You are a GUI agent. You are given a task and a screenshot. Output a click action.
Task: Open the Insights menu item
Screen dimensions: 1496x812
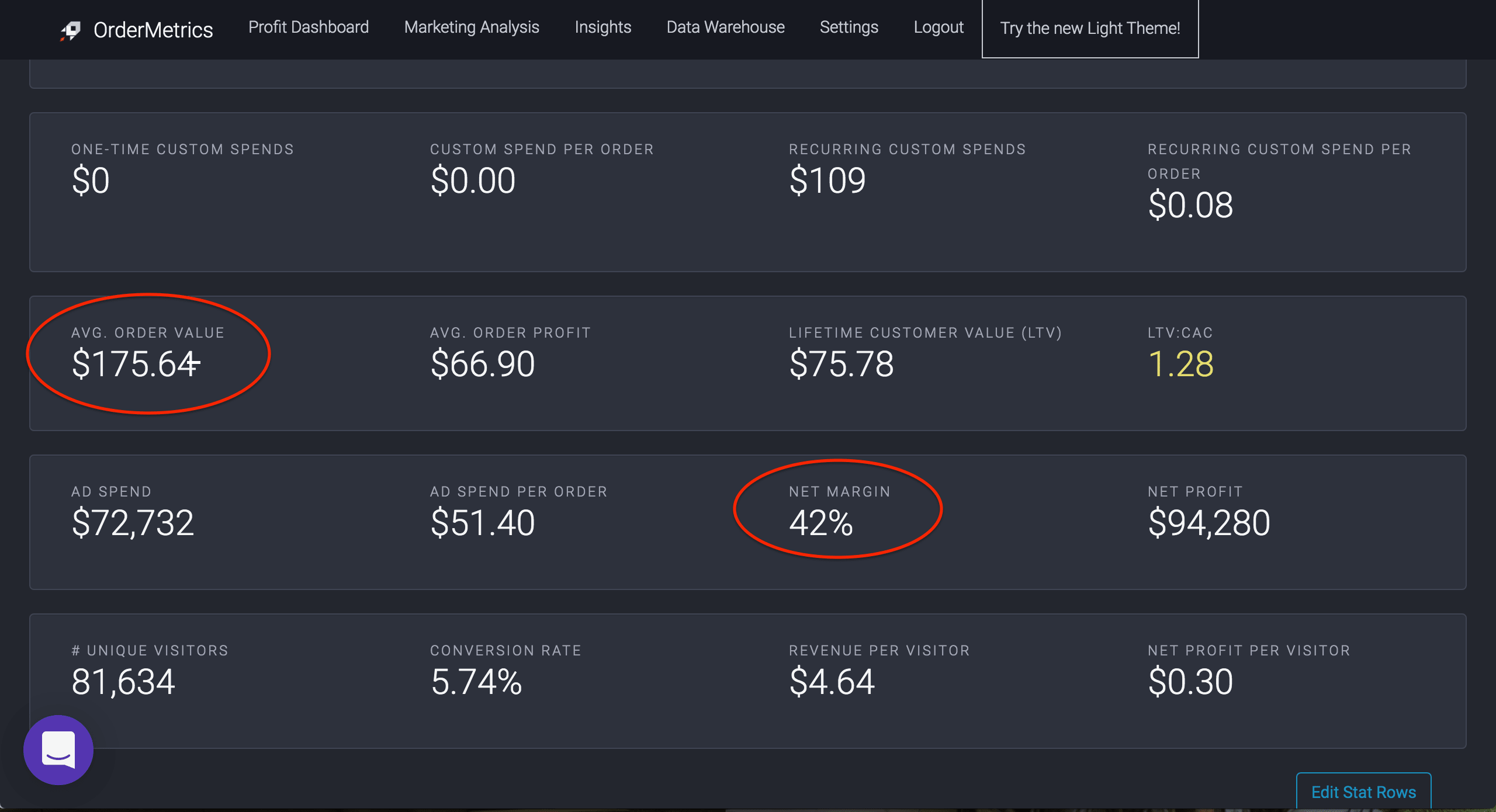point(603,27)
